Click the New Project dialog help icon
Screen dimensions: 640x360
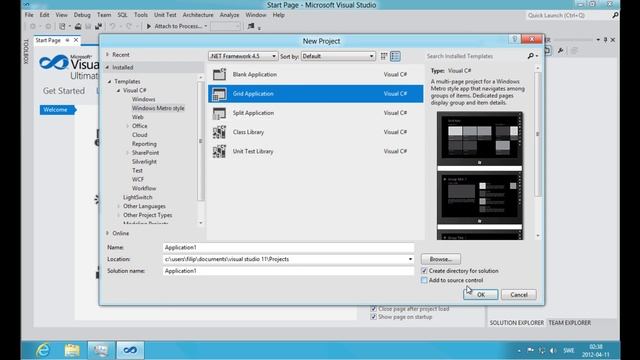[x=514, y=39]
